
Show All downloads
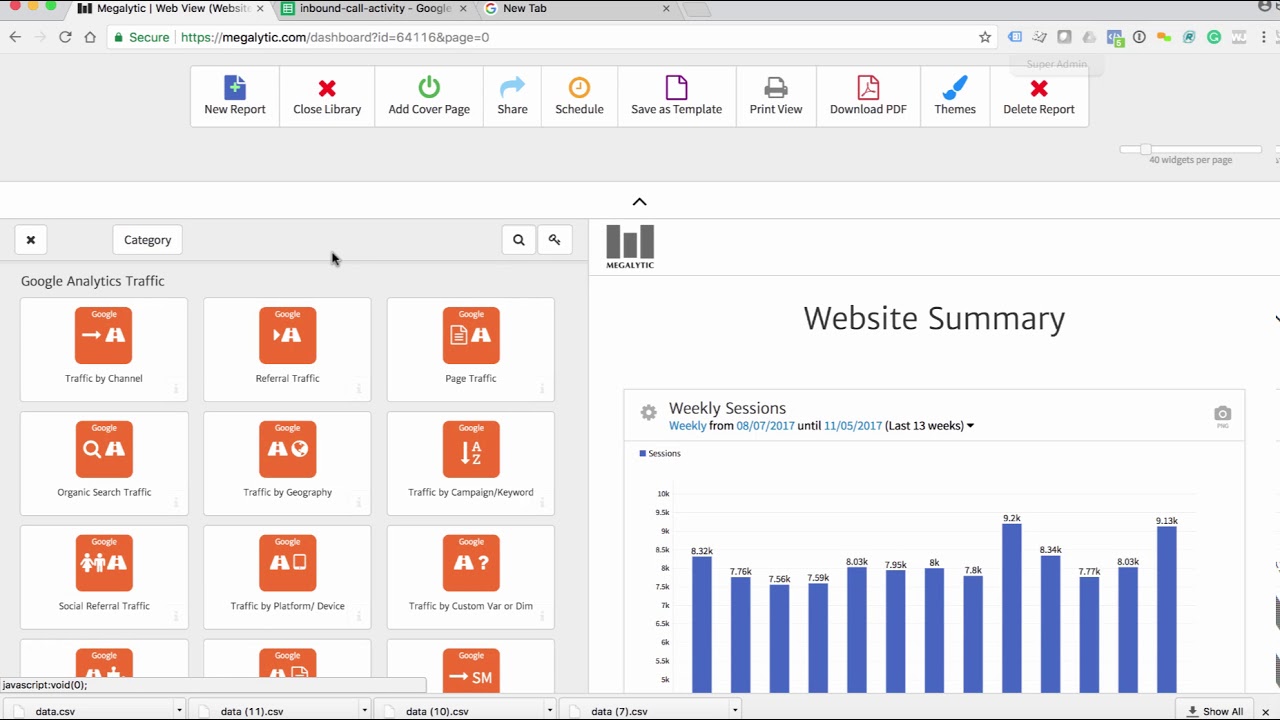click(1215, 712)
